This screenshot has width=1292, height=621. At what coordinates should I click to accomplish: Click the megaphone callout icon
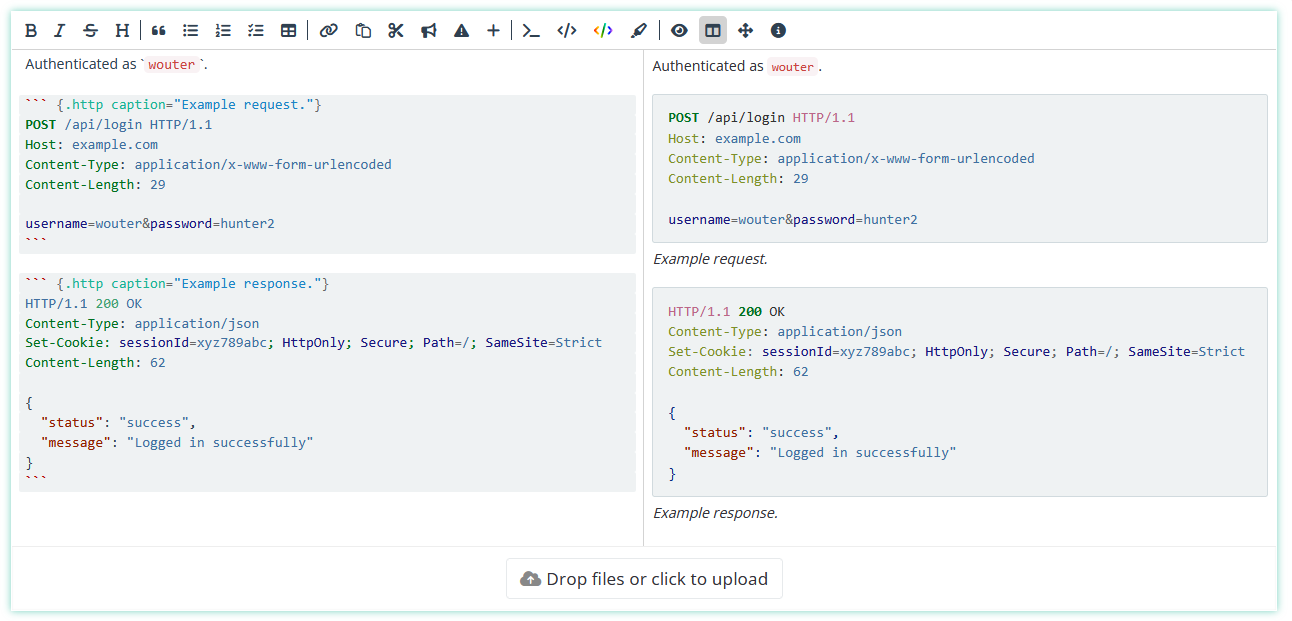coord(429,31)
